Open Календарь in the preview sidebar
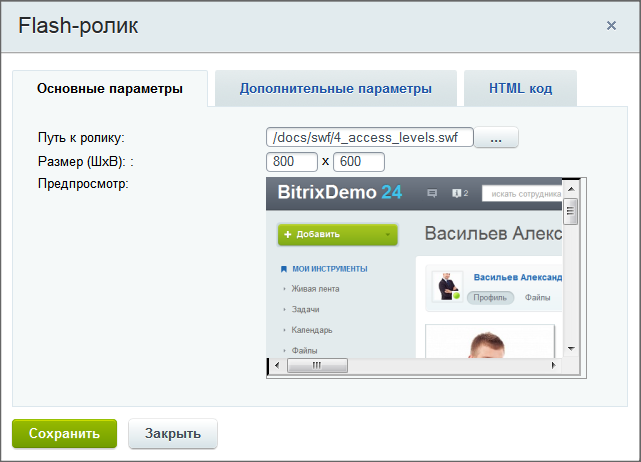 pos(312,330)
